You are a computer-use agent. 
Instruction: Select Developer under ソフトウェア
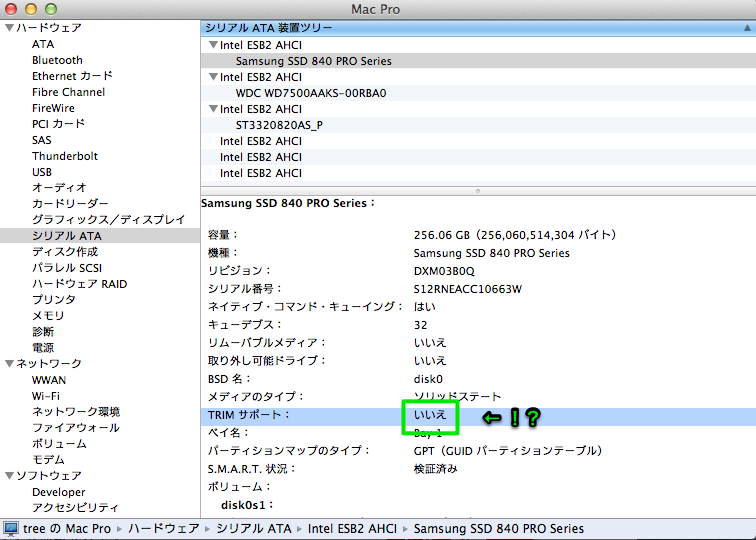point(59,492)
